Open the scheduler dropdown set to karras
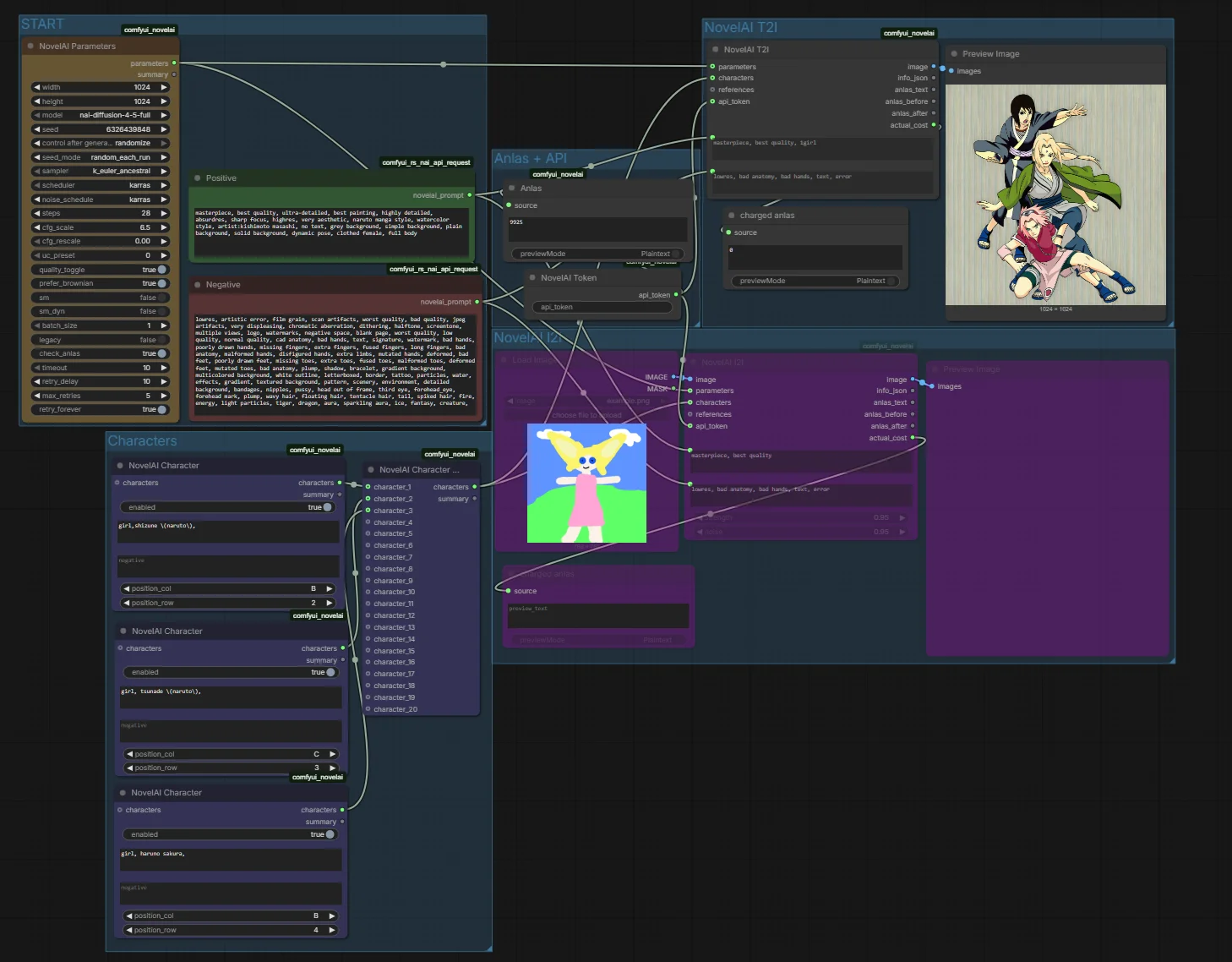Image resolution: width=1232 pixels, height=962 pixels. coord(101,185)
